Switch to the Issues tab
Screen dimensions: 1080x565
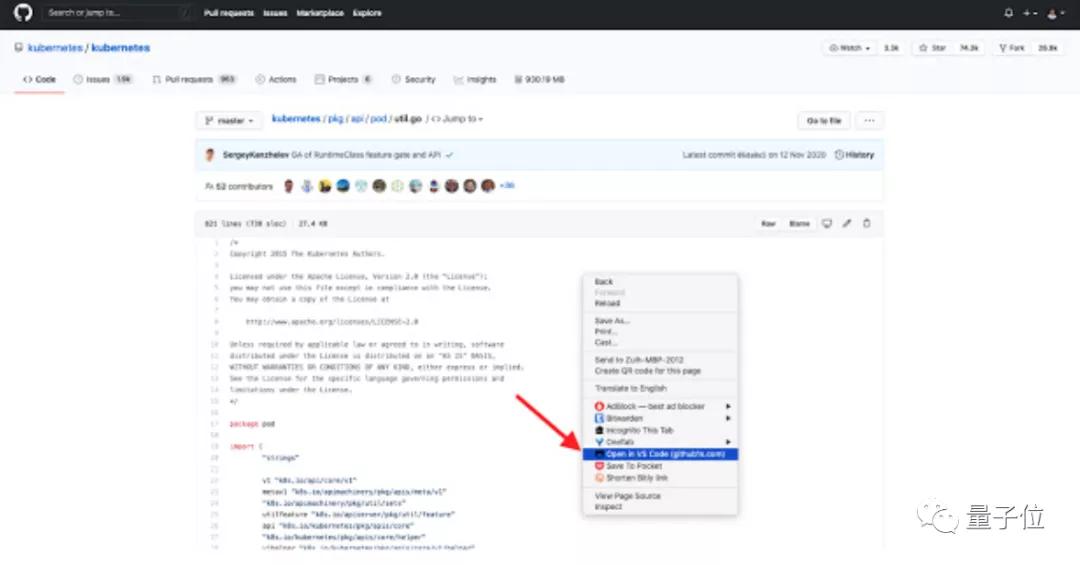103,79
